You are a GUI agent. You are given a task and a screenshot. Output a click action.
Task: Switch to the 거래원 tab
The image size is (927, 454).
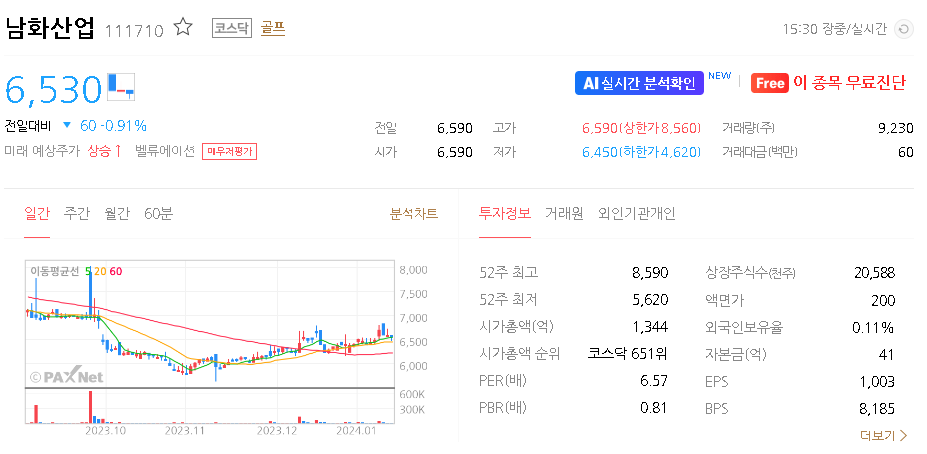(x=564, y=213)
